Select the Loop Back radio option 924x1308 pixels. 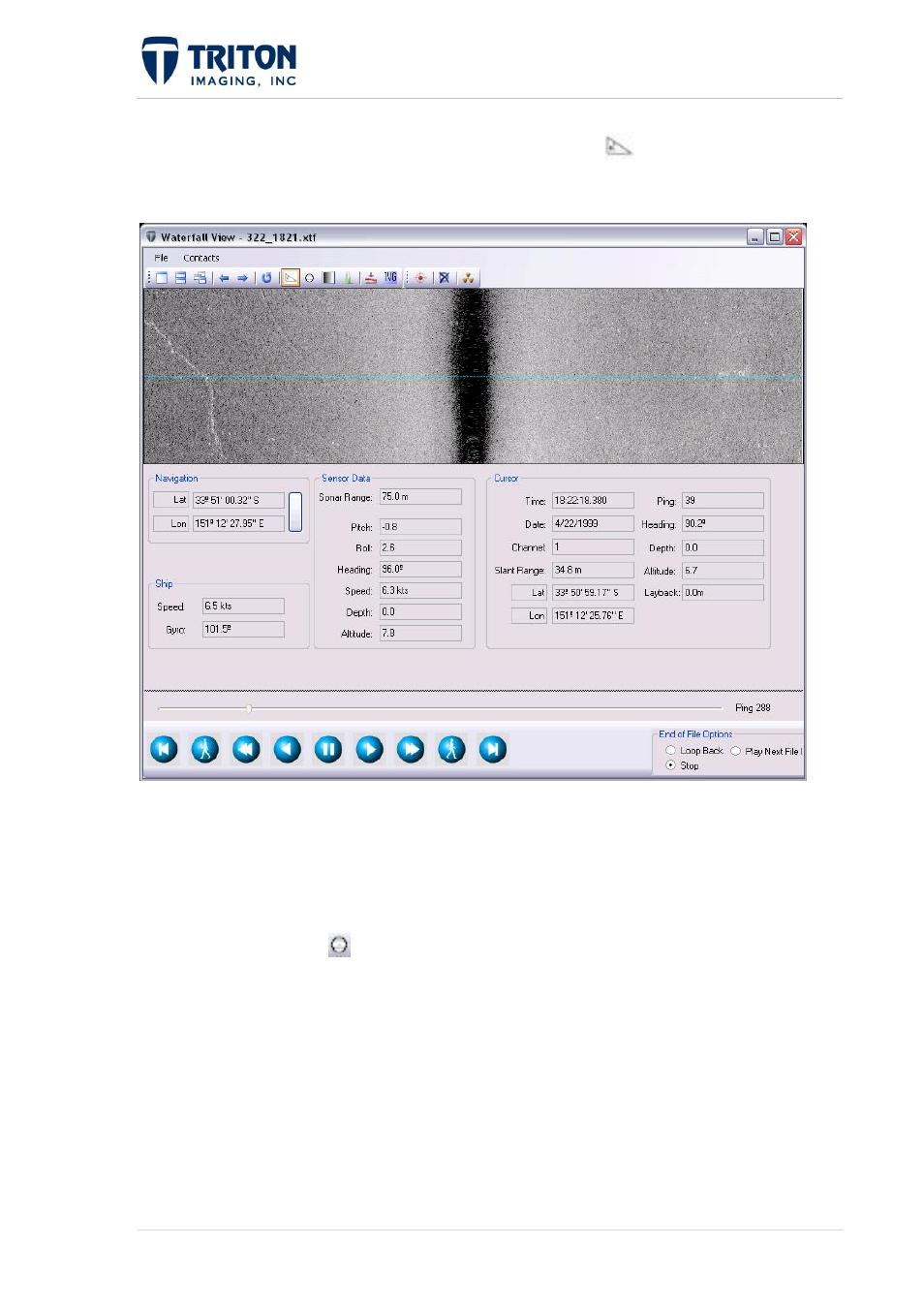click(x=671, y=751)
